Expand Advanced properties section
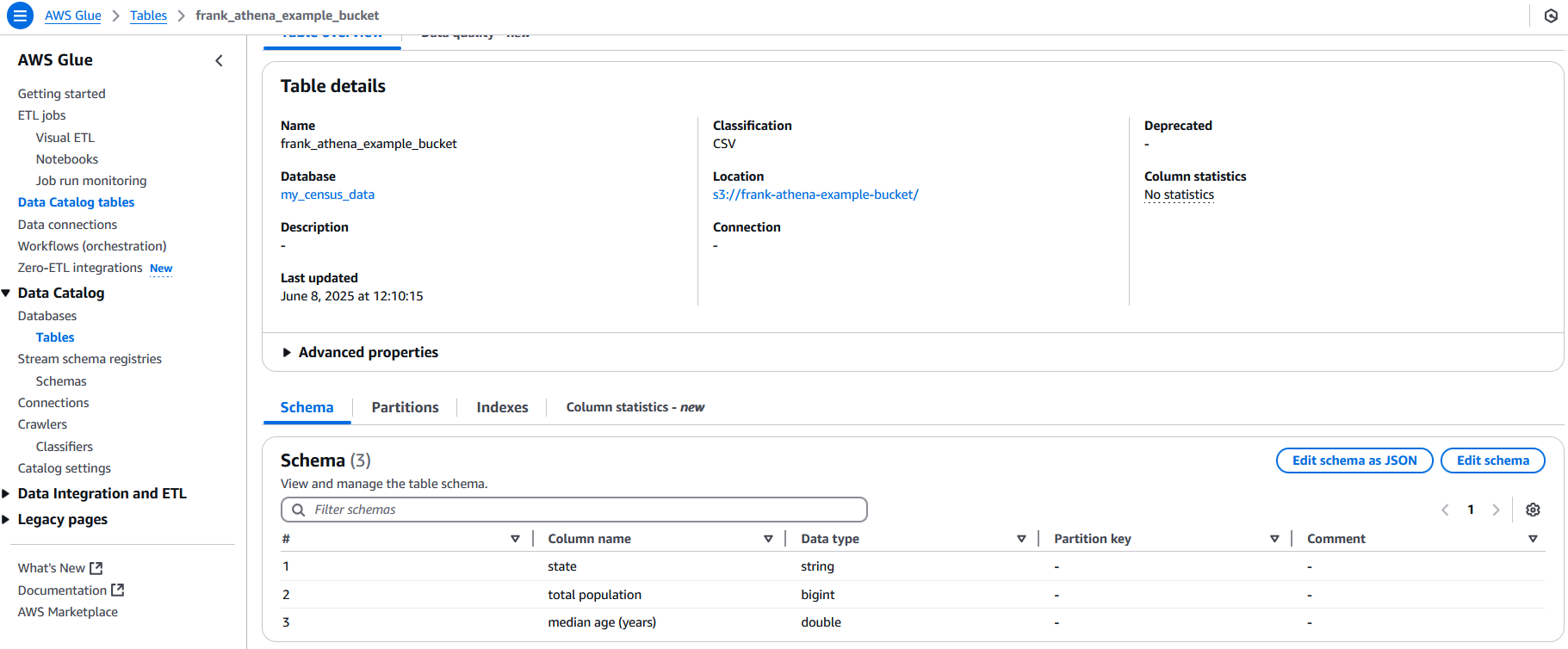This screenshot has width=1568, height=649. 360,352
